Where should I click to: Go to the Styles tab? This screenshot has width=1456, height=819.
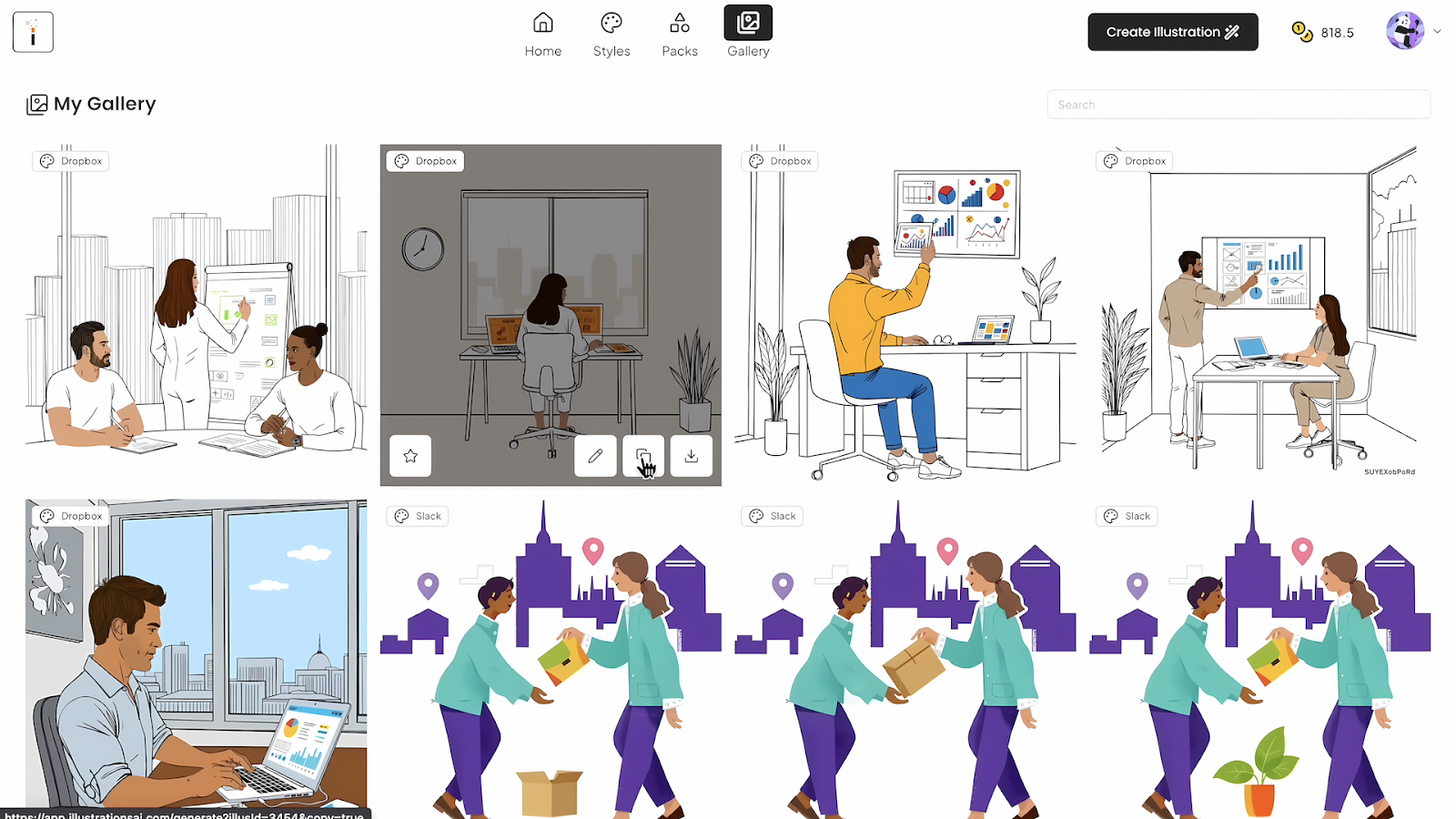point(612,35)
